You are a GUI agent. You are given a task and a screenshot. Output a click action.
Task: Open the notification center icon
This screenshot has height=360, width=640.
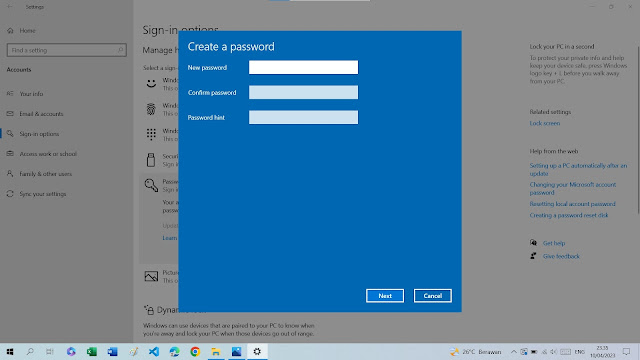pyautogui.click(x=627, y=351)
